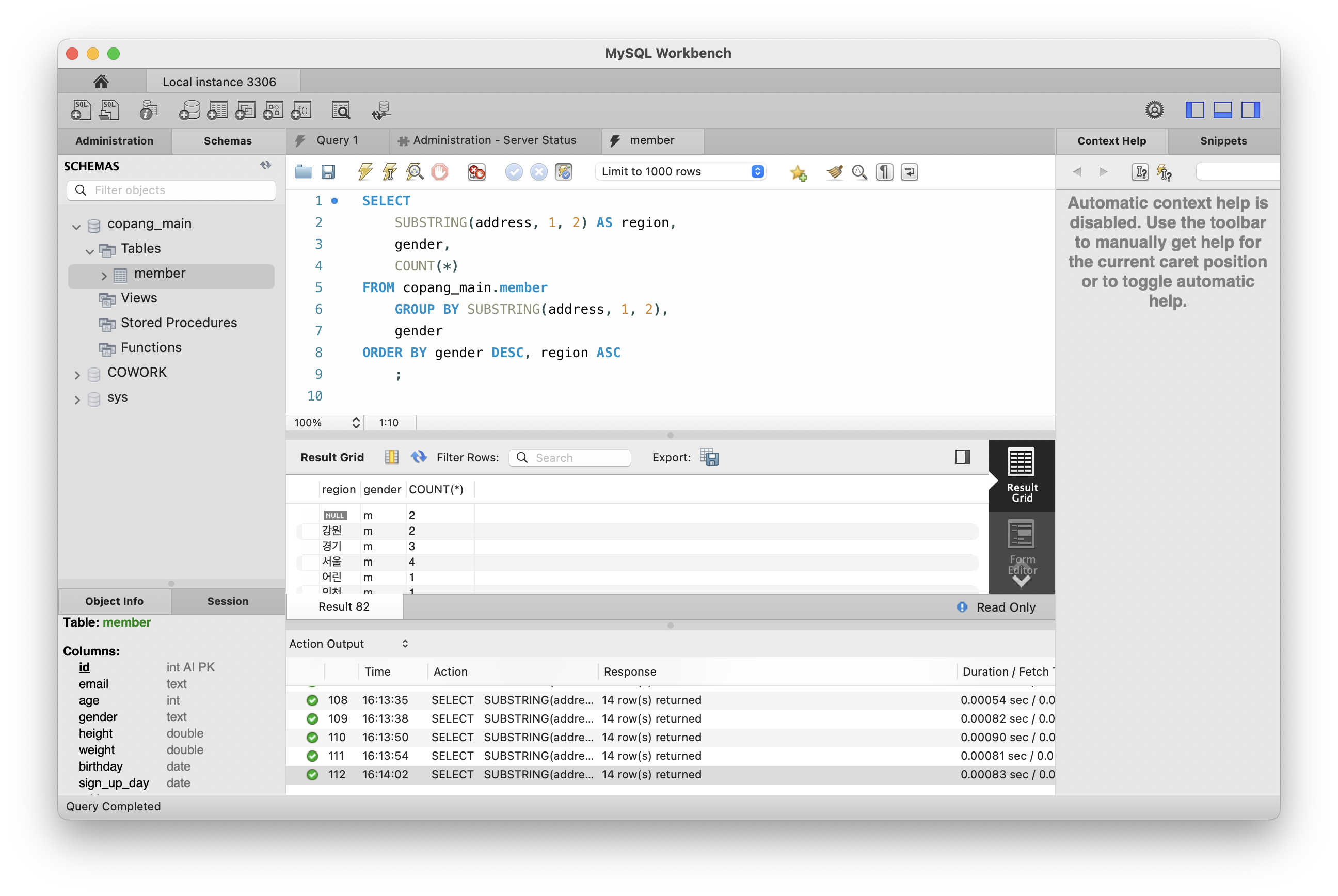Image resolution: width=1338 pixels, height=896 pixels.
Task: Commit the transaction icon
Action: pyautogui.click(x=514, y=171)
